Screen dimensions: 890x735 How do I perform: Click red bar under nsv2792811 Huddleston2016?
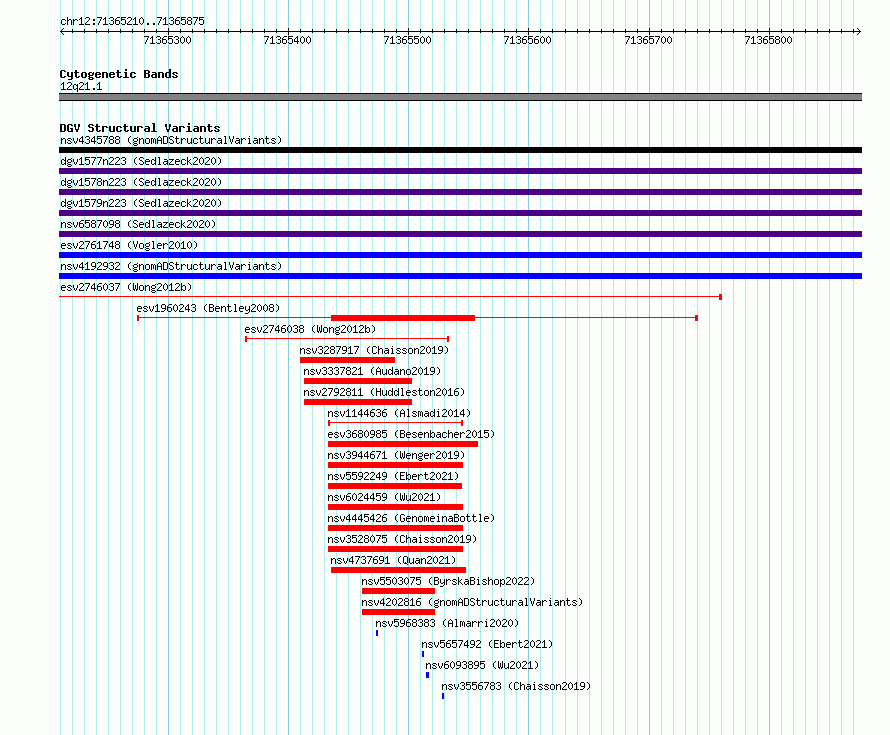pos(358,402)
